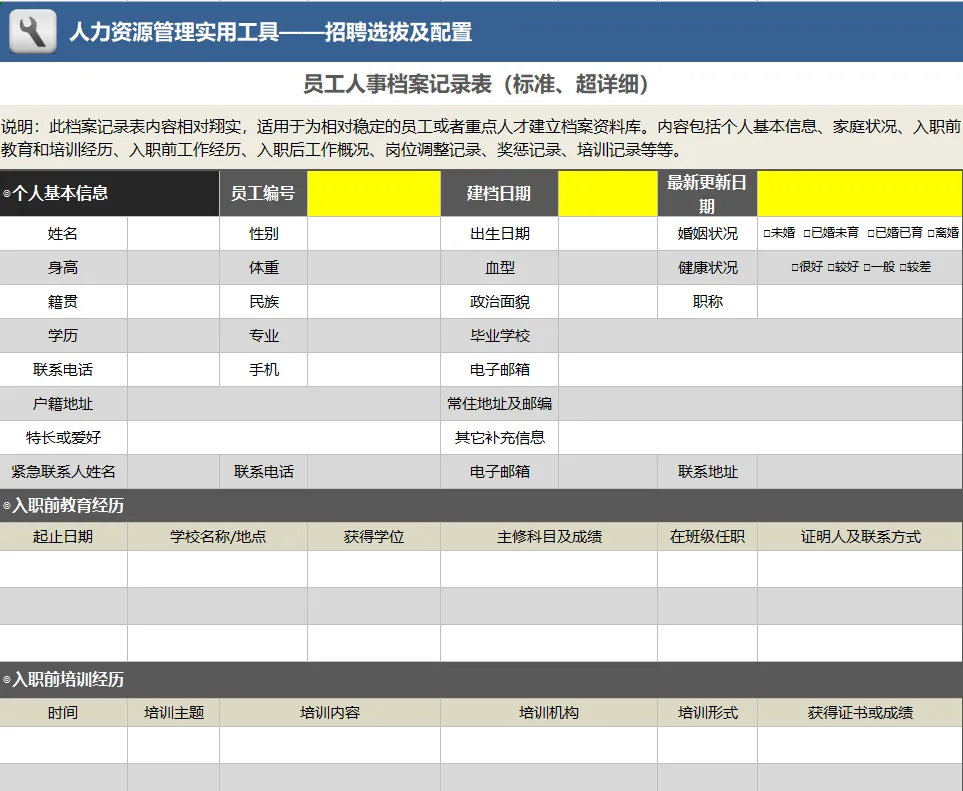Select the yellow cell beside 建档日期
963x791 pixels.
tap(608, 193)
